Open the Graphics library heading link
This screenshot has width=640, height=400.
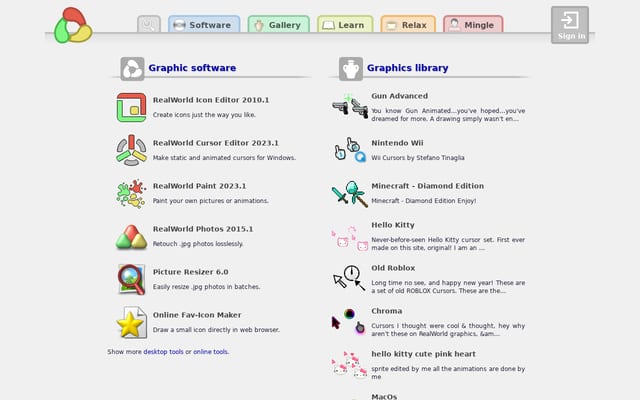pyautogui.click(x=407, y=68)
